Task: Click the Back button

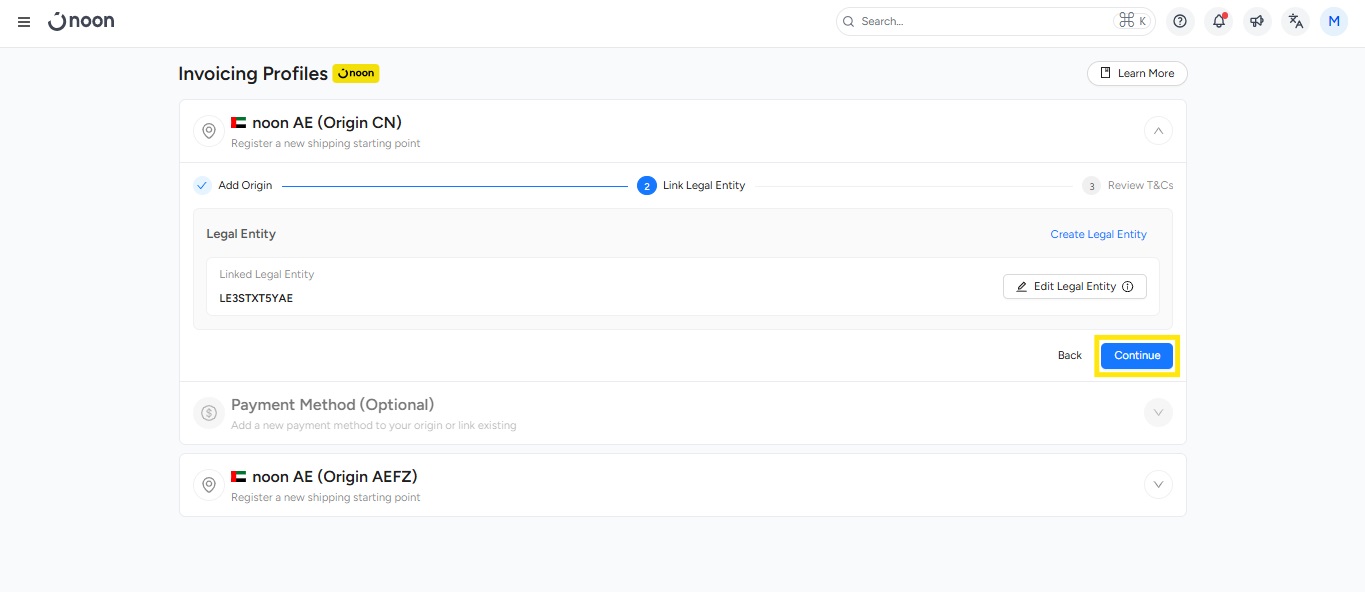Action: pyautogui.click(x=1069, y=356)
